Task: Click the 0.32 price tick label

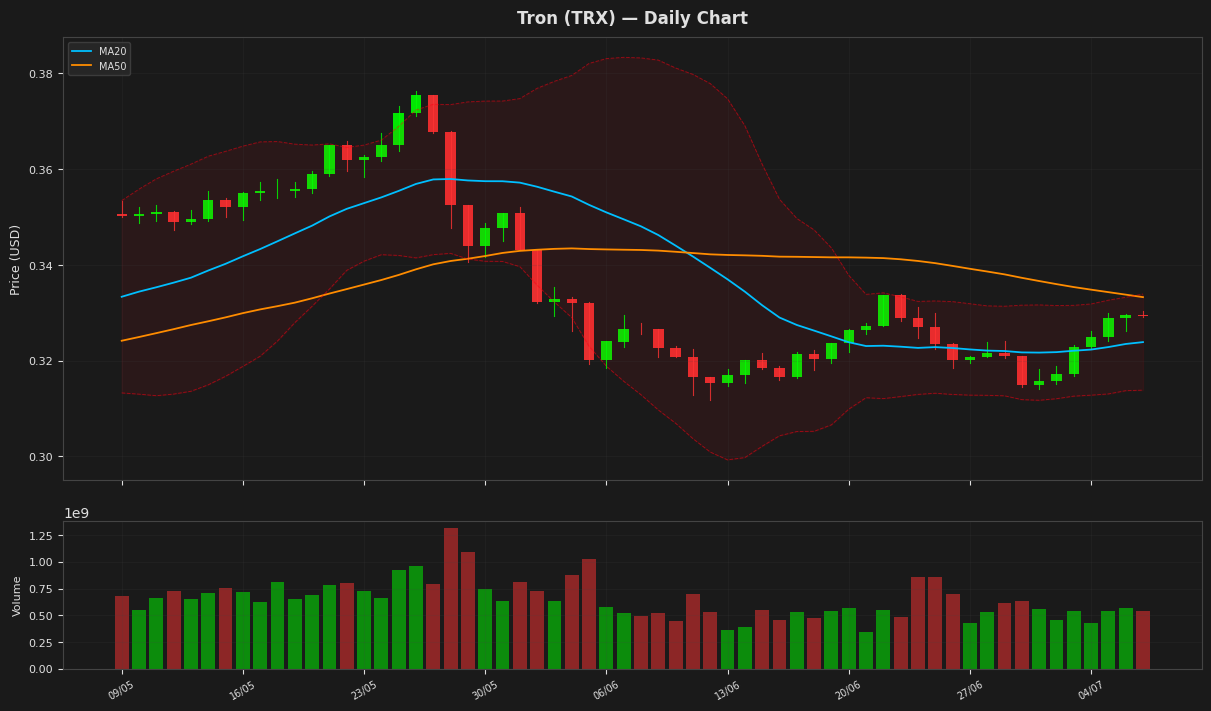Action: [42, 361]
